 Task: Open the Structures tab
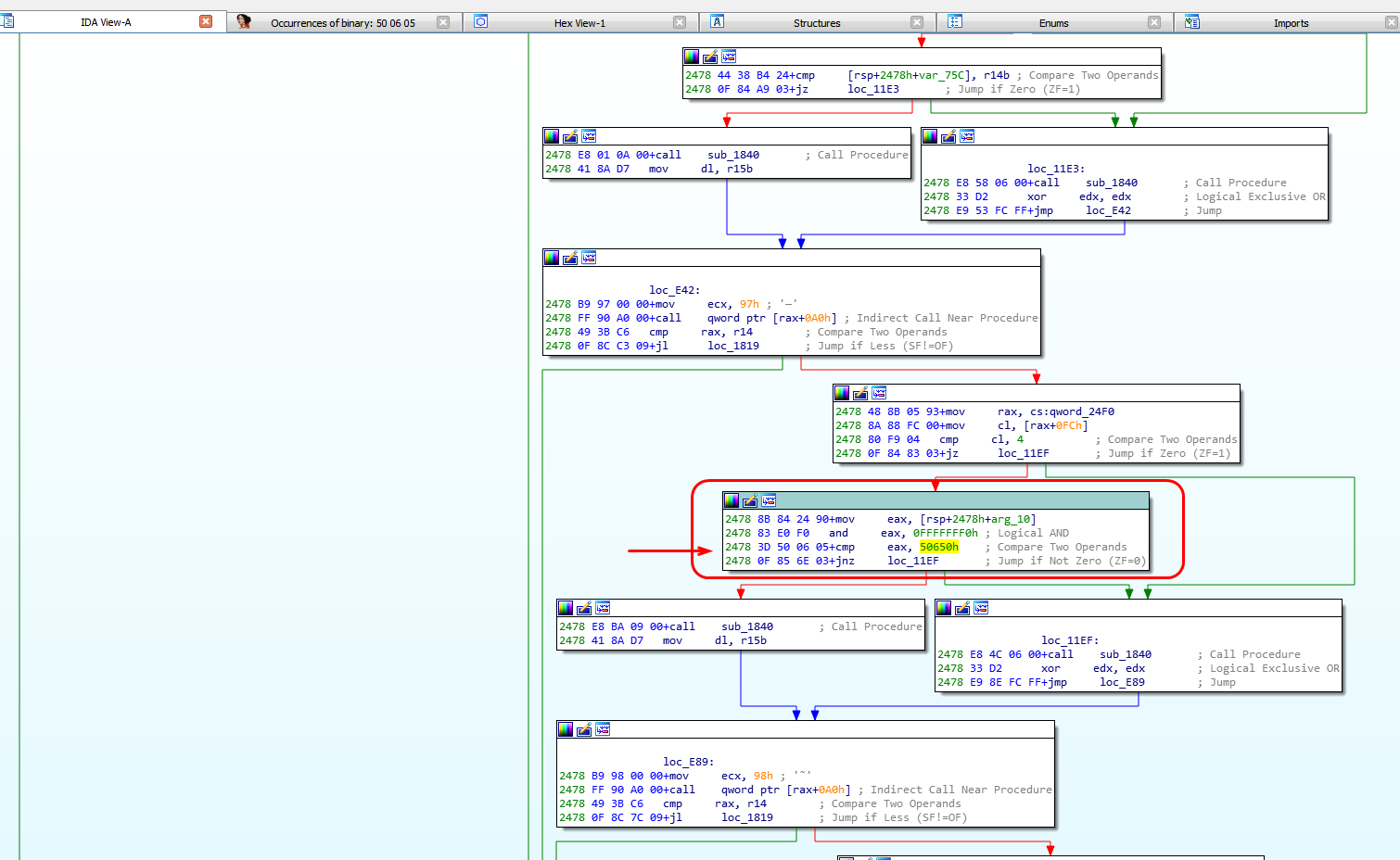817,23
